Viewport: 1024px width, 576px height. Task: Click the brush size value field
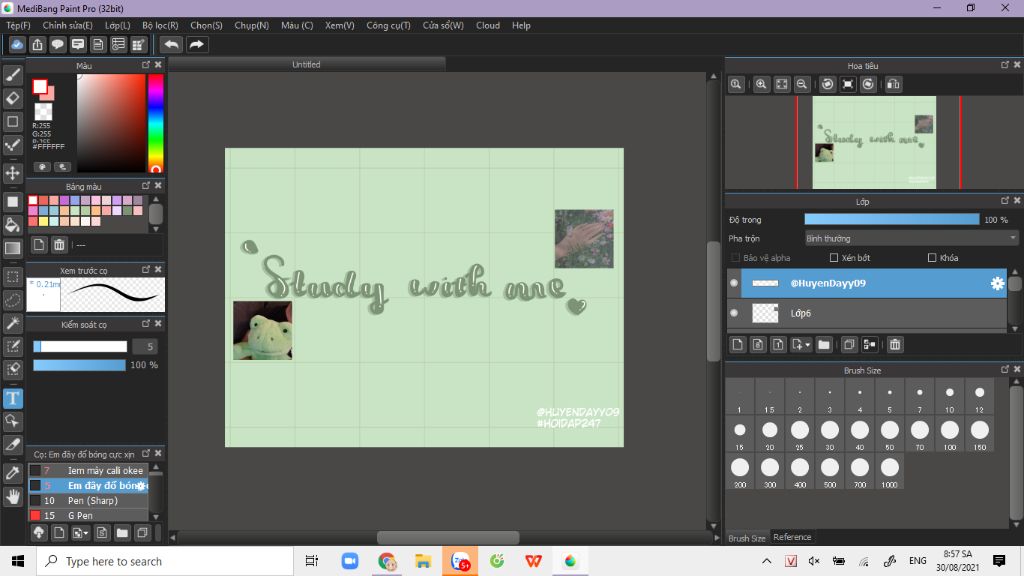click(145, 346)
